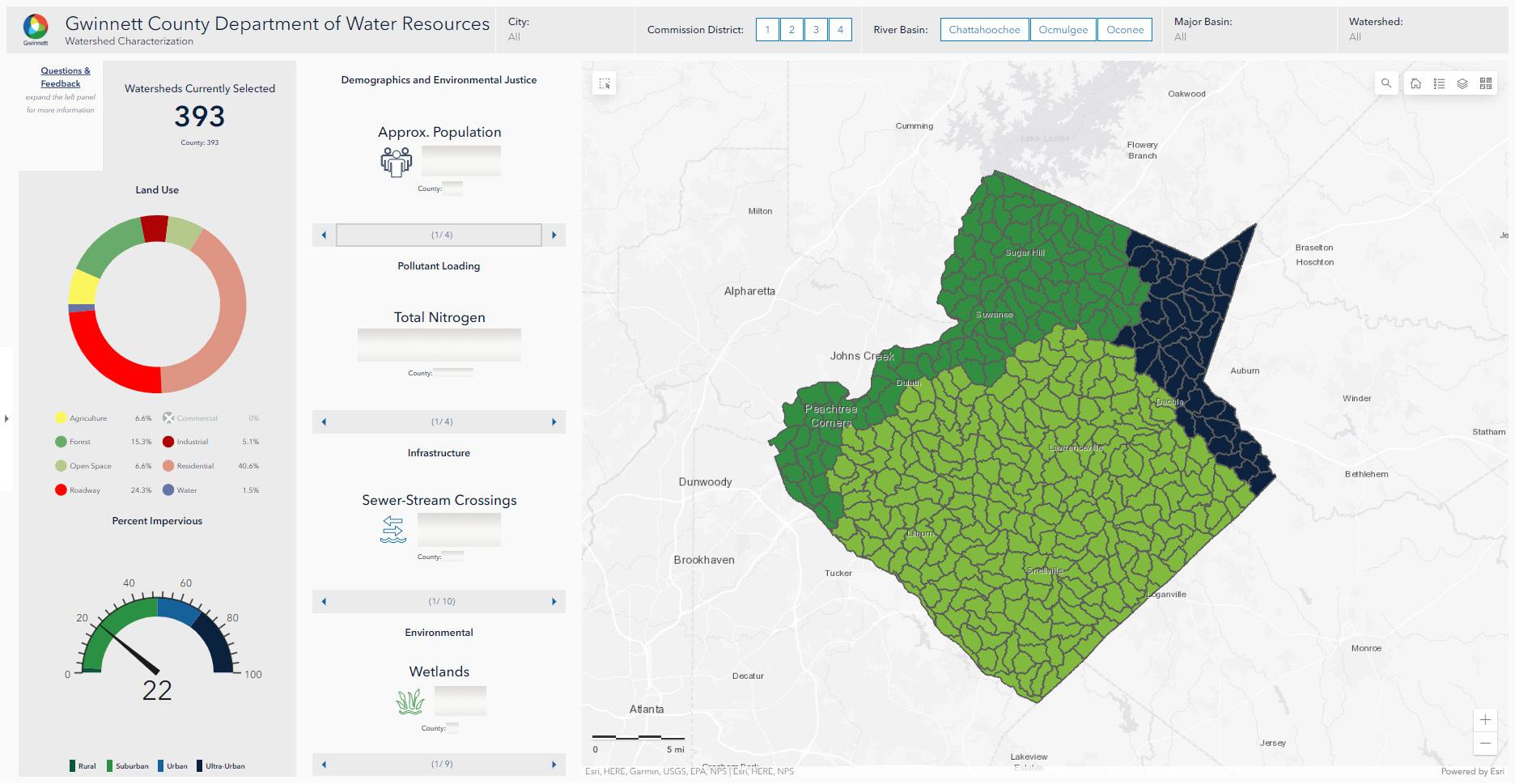Screen dimensions: 1515x784
Task: Open the map legend list
Action: (1439, 83)
